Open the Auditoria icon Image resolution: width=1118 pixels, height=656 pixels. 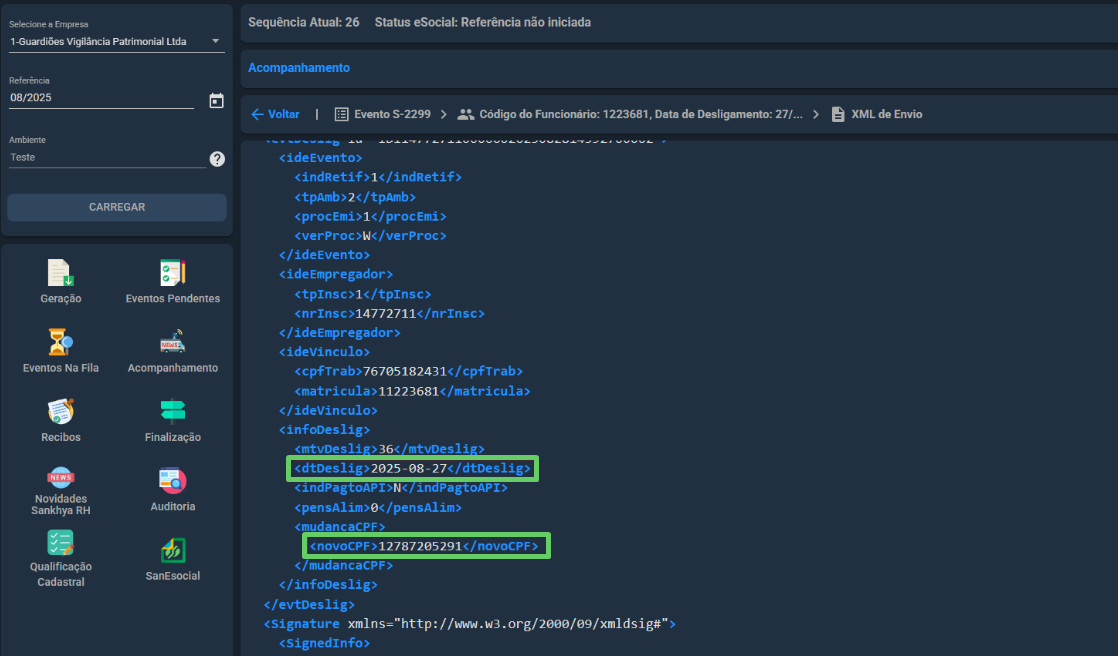pyautogui.click(x=173, y=481)
